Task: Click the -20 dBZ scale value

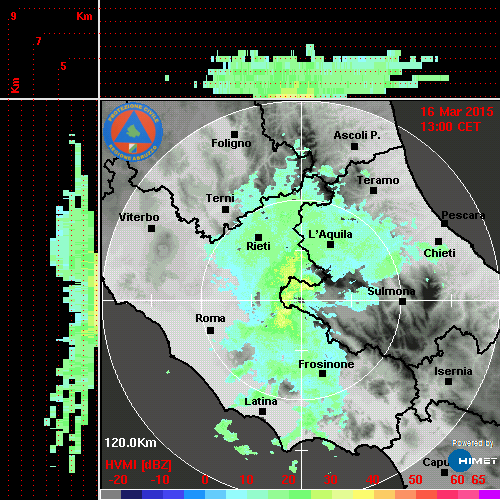Action: click(x=118, y=480)
